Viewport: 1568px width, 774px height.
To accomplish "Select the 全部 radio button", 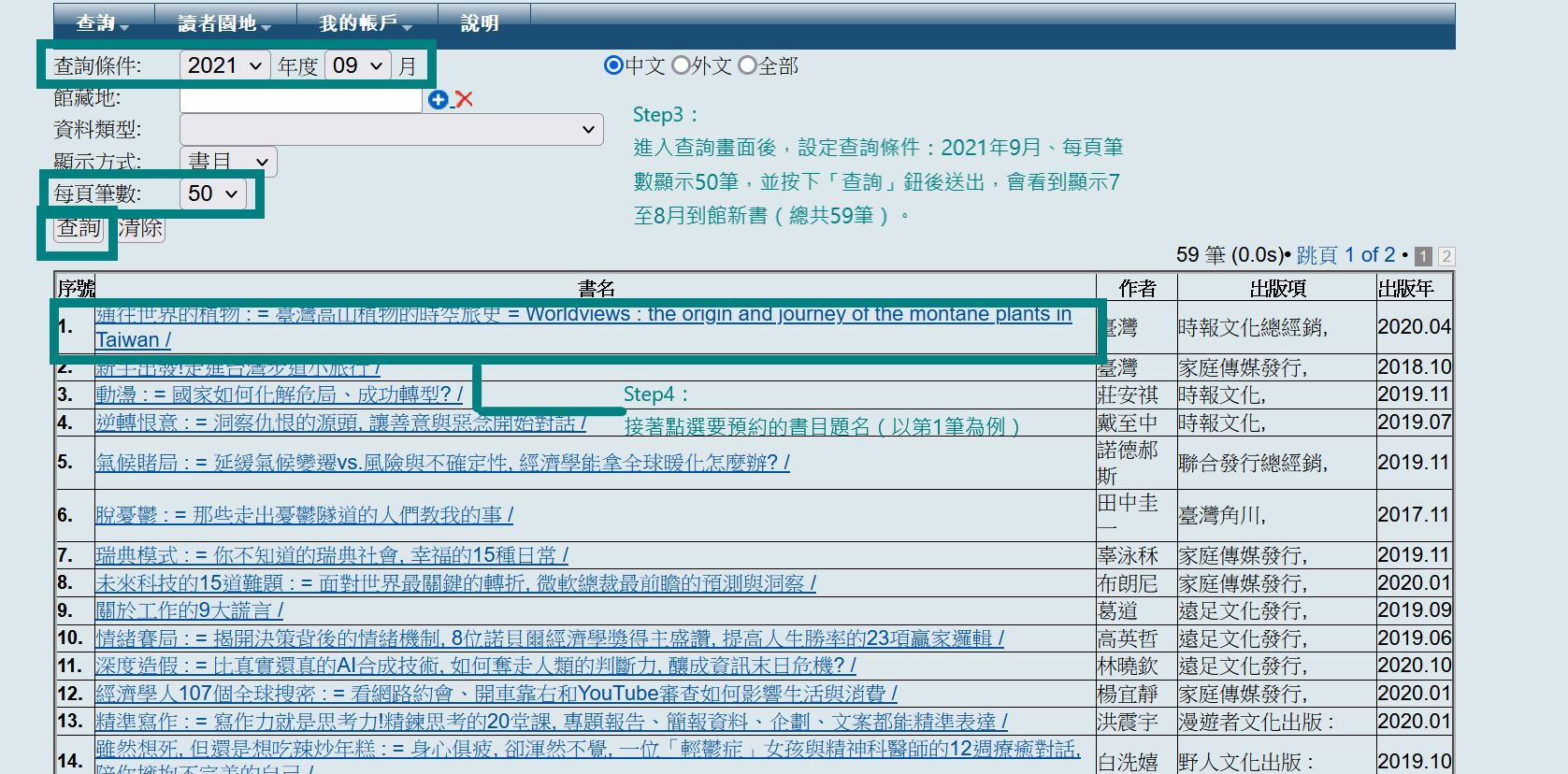I will coord(747,65).
